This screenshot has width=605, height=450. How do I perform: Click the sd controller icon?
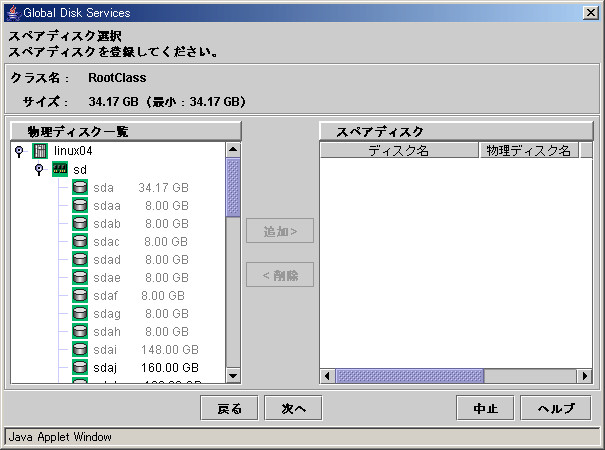point(60,169)
